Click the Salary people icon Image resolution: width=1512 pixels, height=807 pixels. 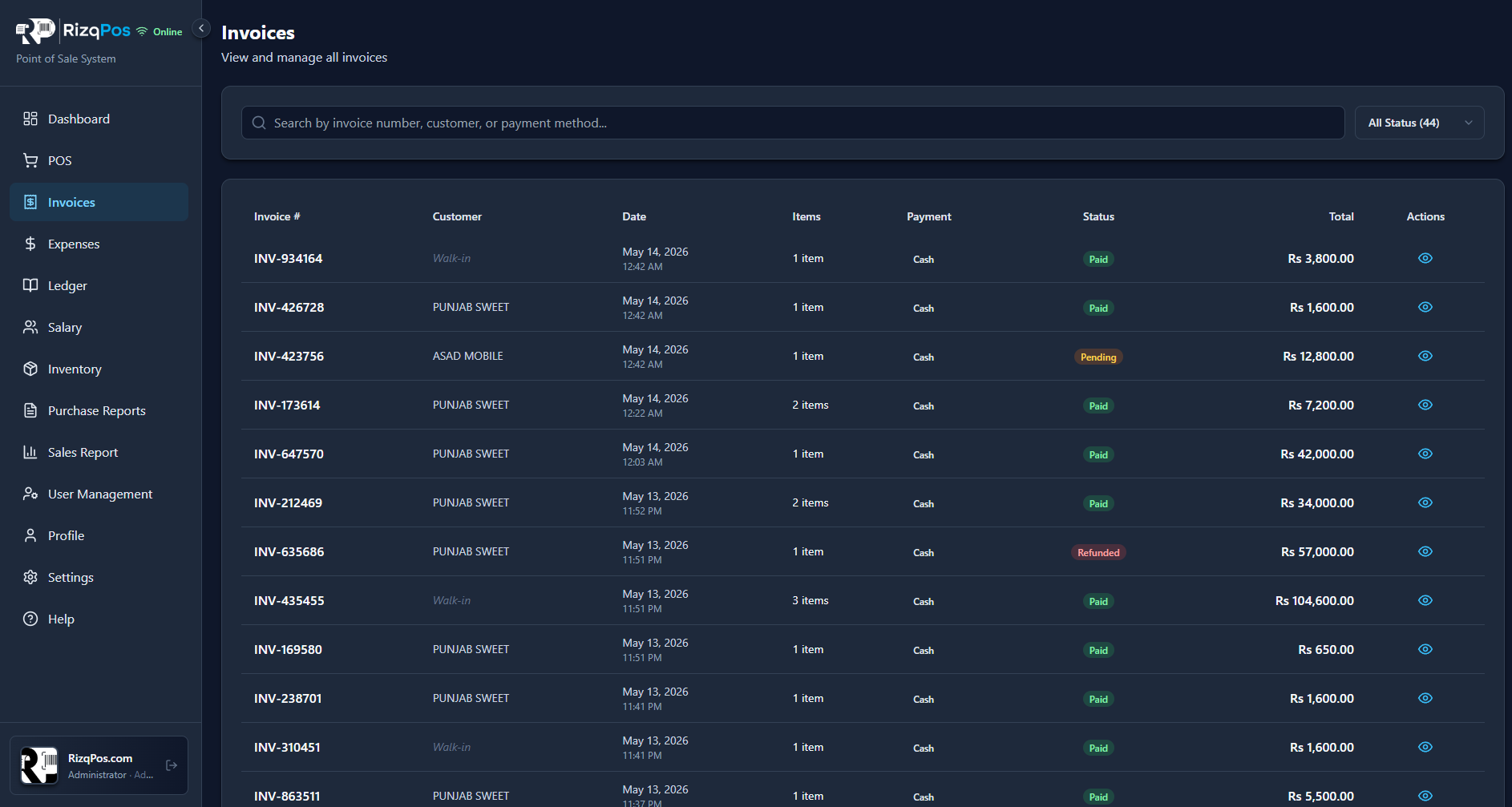pyautogui.click(x=30, y=327)
